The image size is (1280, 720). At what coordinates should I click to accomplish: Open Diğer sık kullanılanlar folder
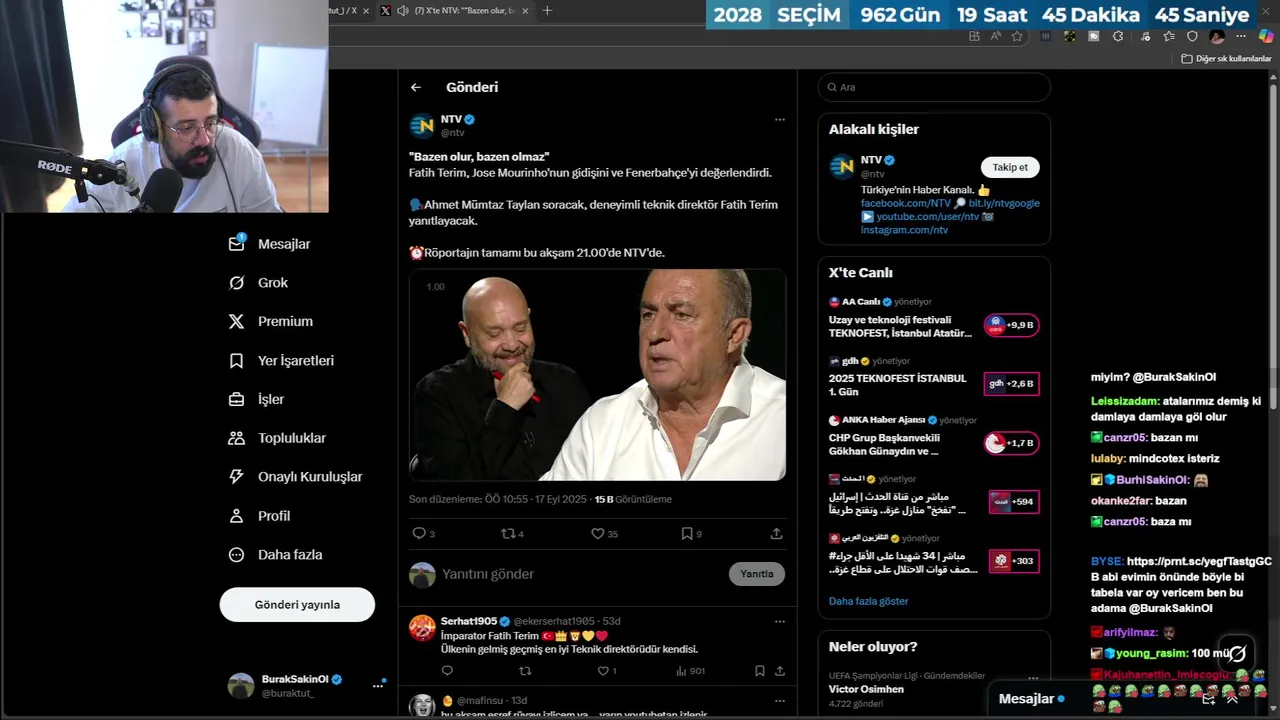tap(1226, 59)
